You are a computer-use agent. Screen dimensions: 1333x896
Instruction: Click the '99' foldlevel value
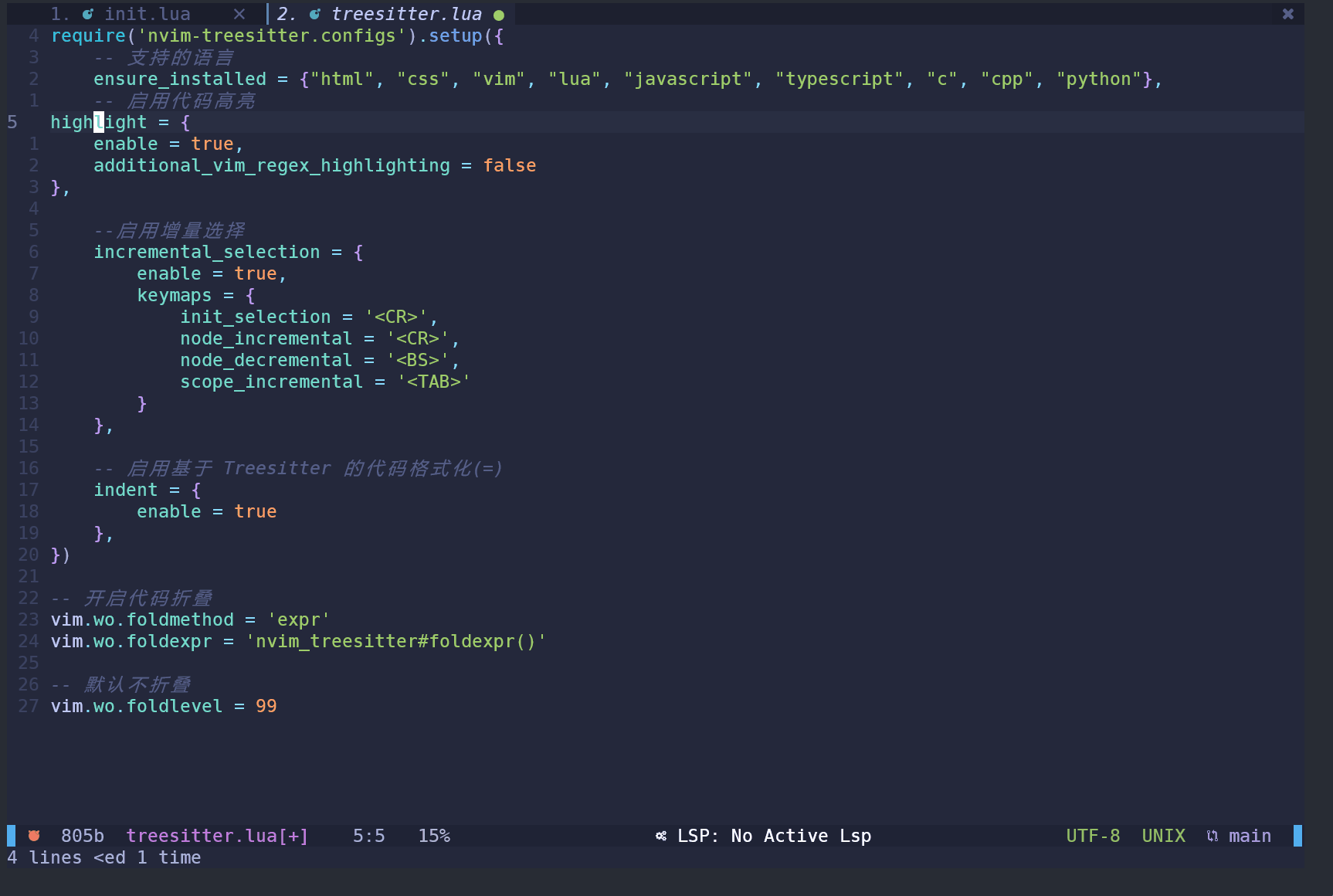click(x=266, y=706)
